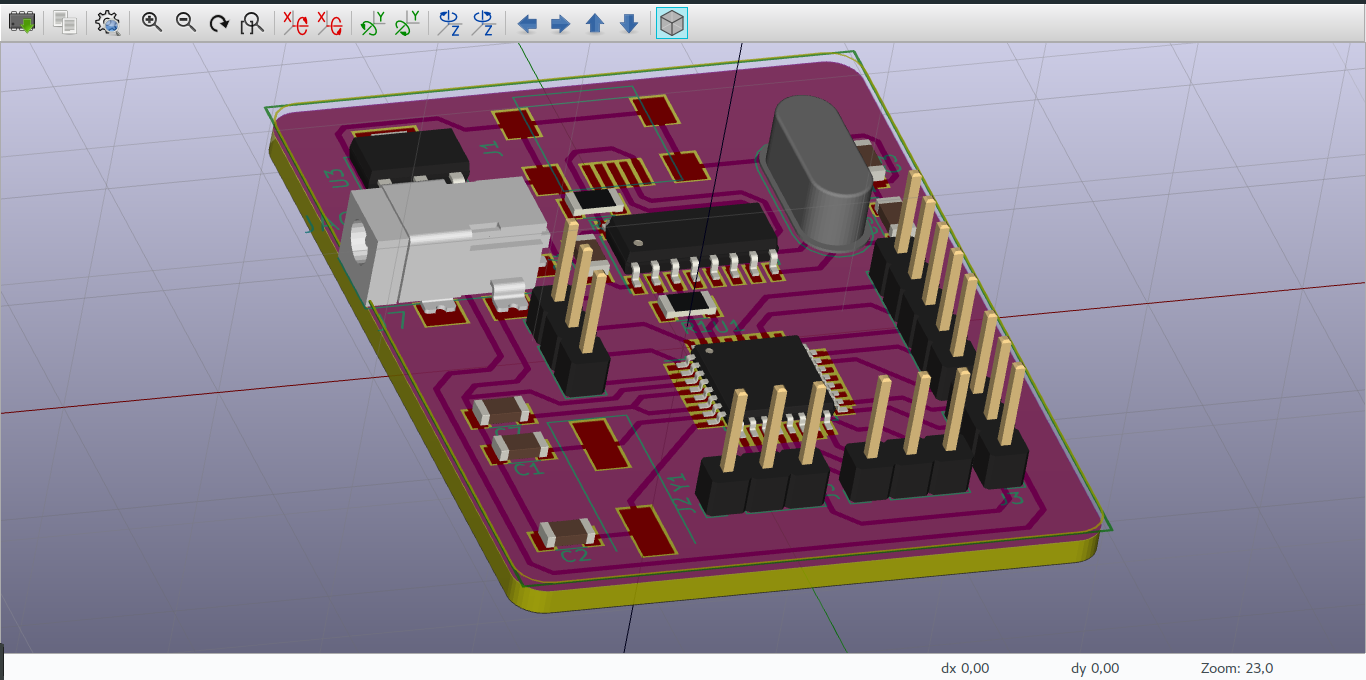
Task: Move the board view down
Action: pyautogui.click(x=627, y=22)
